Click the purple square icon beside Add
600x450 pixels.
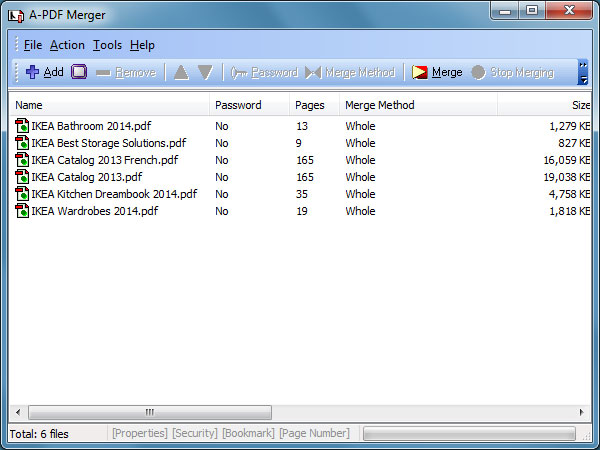79,72
